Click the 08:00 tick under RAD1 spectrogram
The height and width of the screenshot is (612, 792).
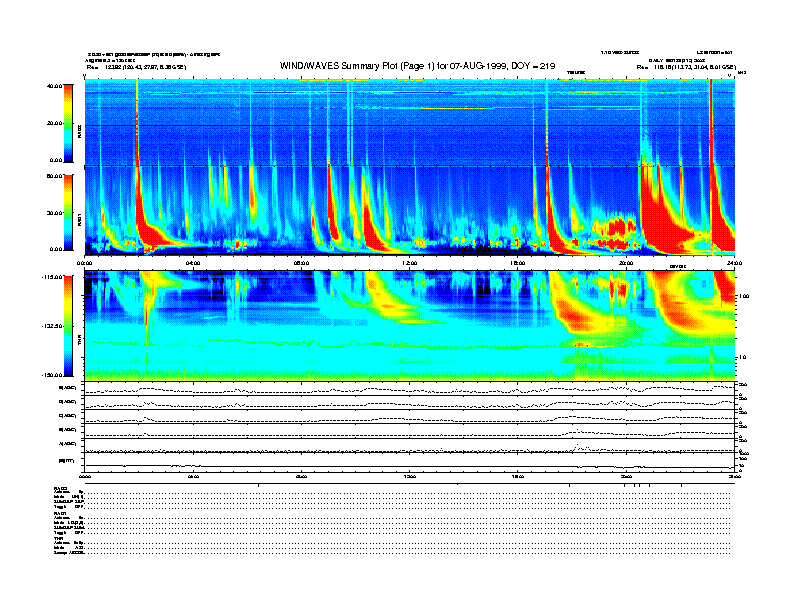pos(301,263)
